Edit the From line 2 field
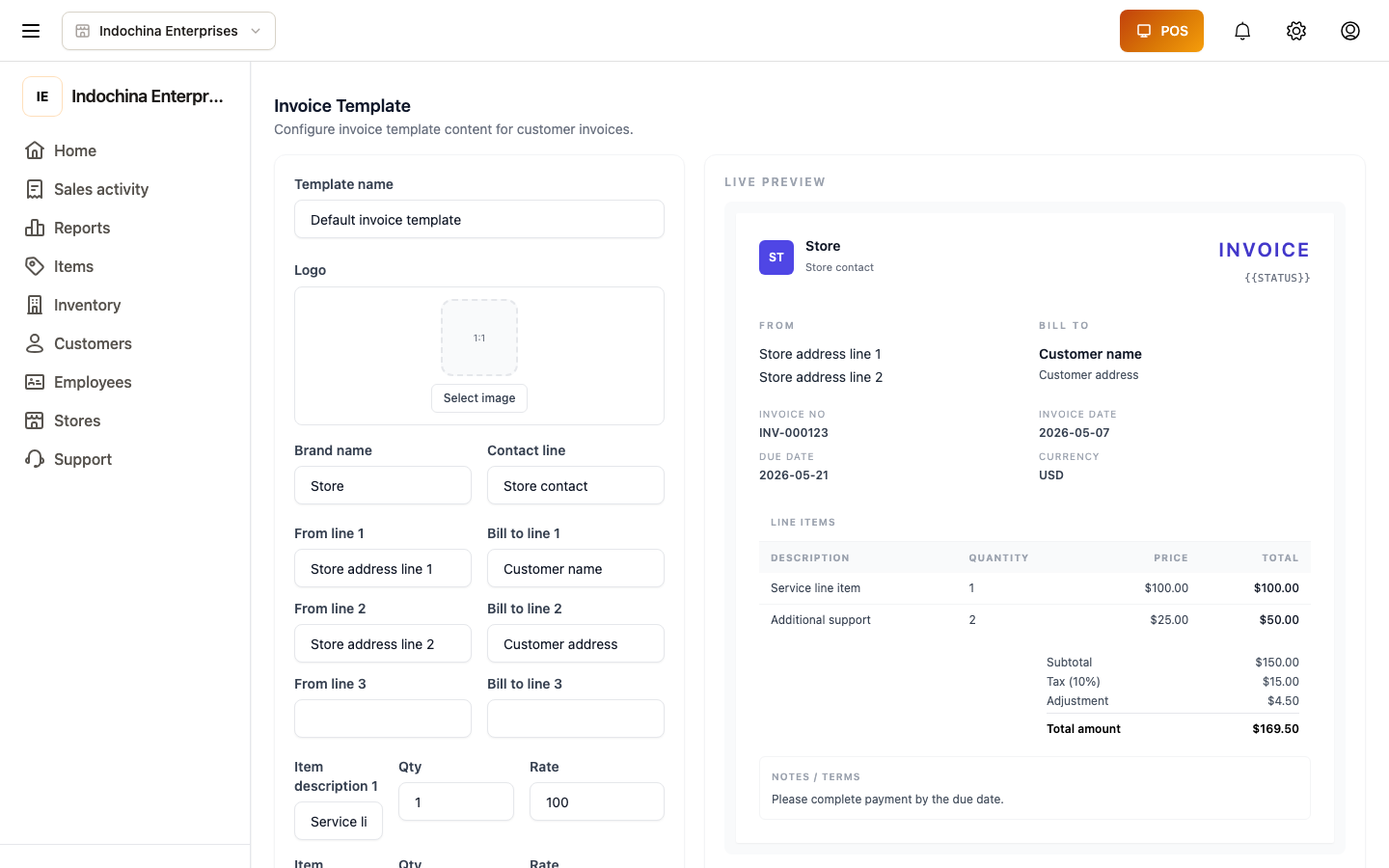This screenshot has height=868, width=1389. tap(383, 643)
